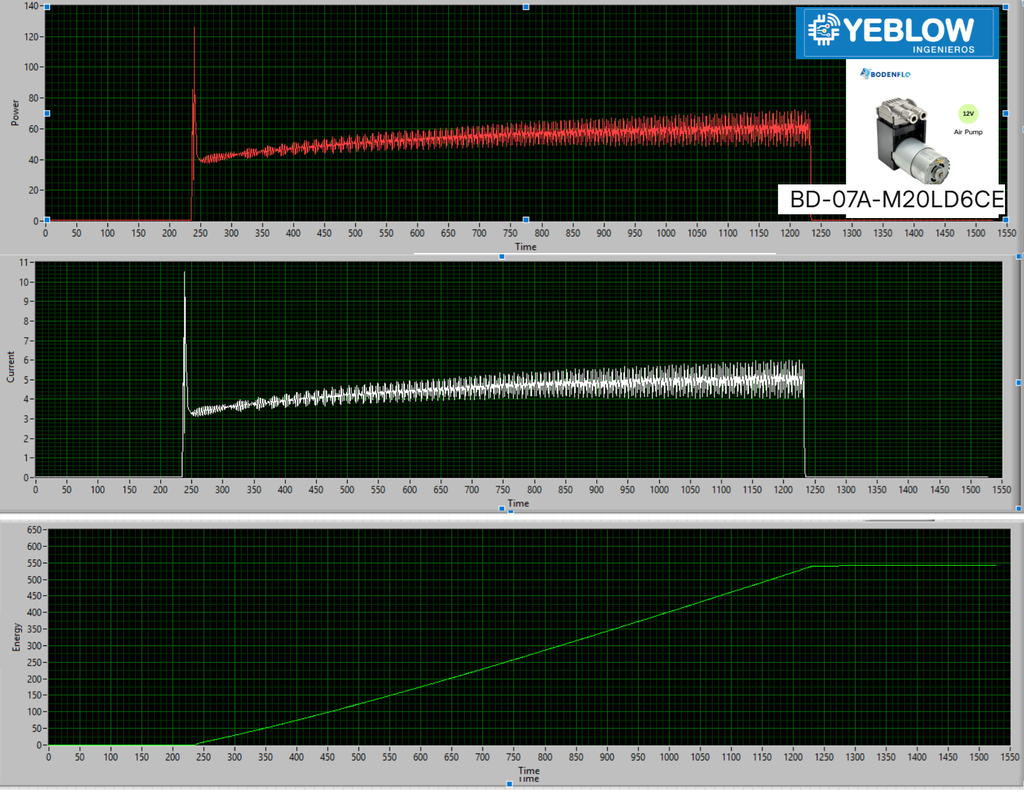The height and width of the screenshot is (798, 1024).
Task: Click the Current Y-axis label
Action: click(10, 366)
